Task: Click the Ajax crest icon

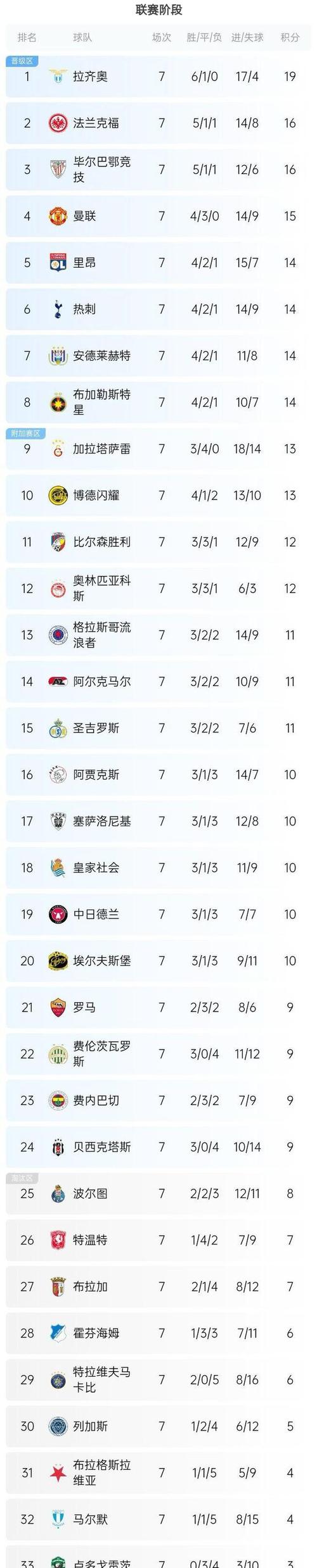Action: (58, 775)
